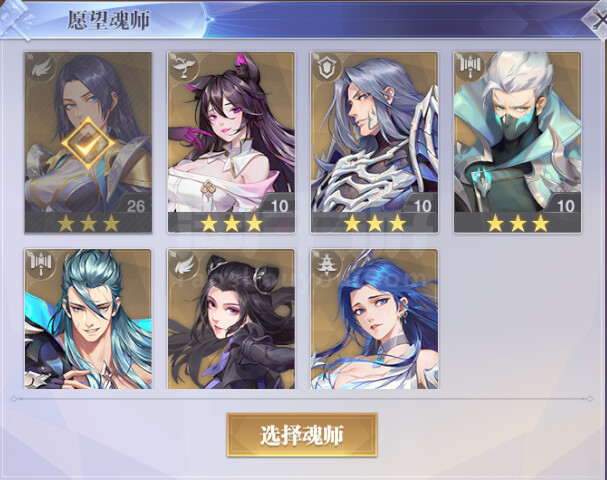Select the fox-eared girl soul master card
Viewport: 607px width, 480px height.
(x=231, y=142)
